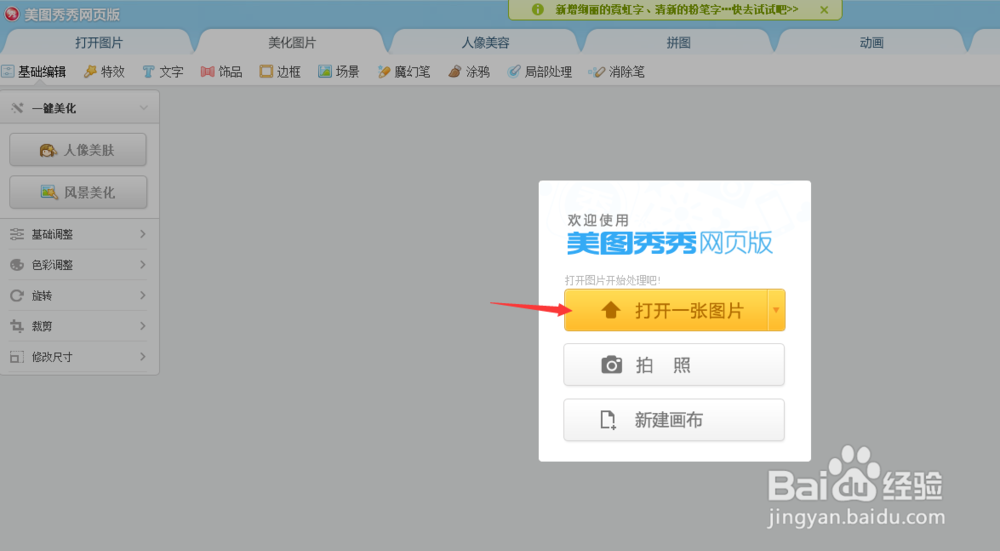Select 基础编辑 in the toolbar
Screen dimensions: 1000x551
(34, 71)
